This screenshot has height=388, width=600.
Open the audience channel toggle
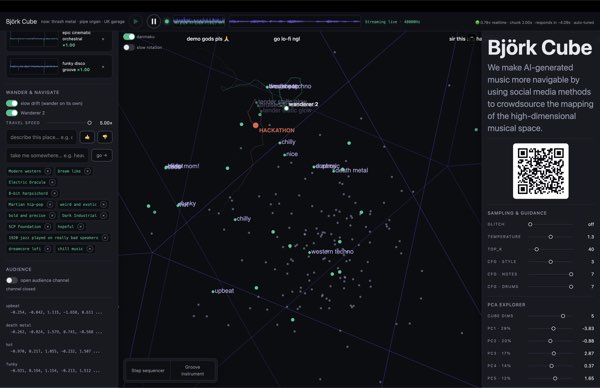(12, 280)
